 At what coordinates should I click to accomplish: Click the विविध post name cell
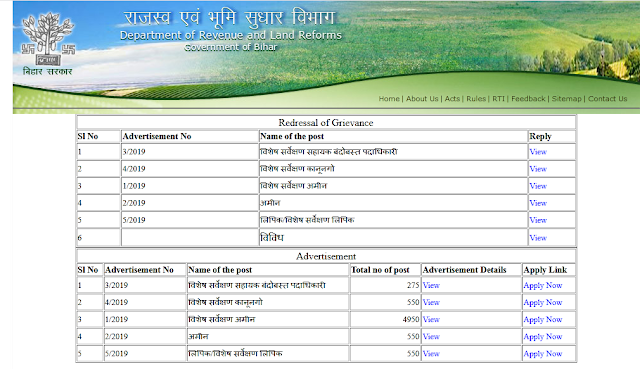click(393, 238)
